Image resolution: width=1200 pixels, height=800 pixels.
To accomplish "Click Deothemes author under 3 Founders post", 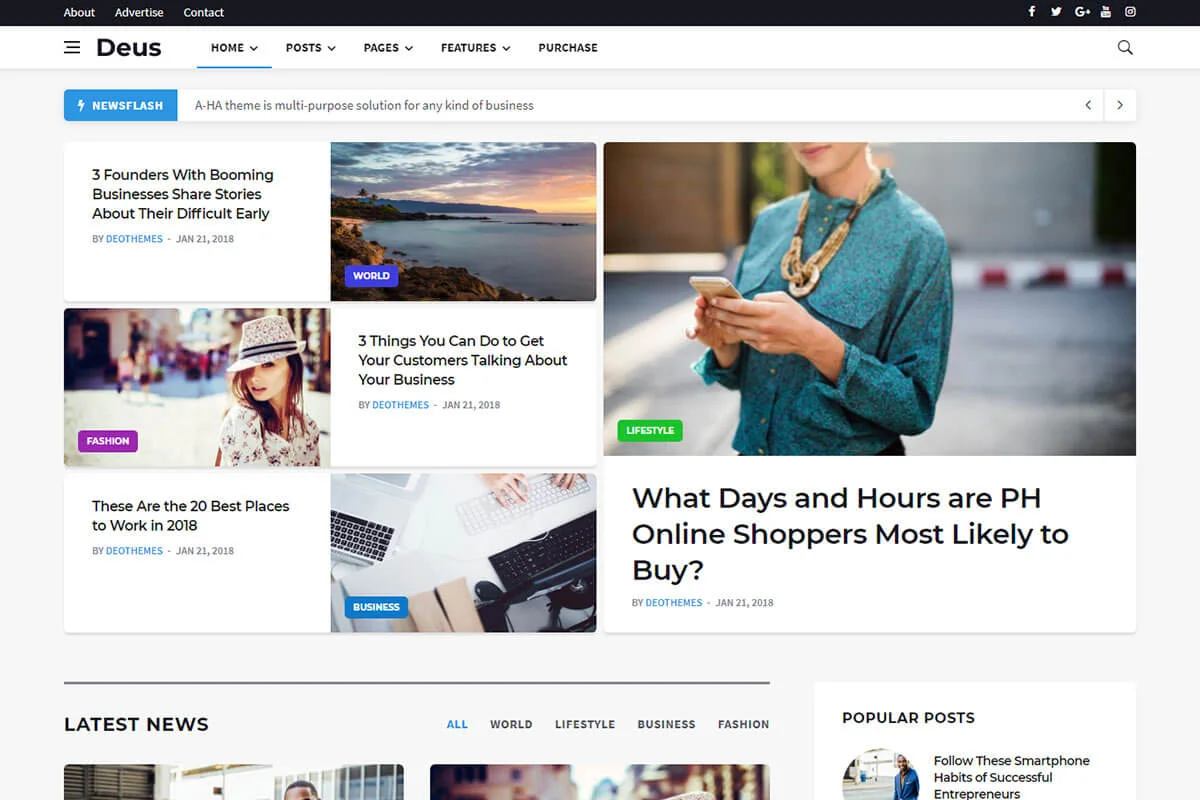I will pyautogui.click(x=134, y=239).
